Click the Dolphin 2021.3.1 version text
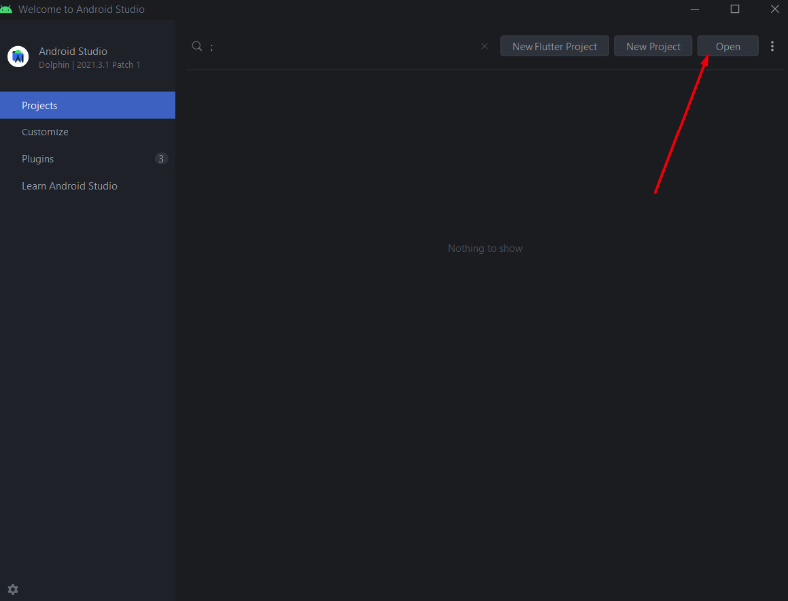This screenshot has height=601, width=788. point(89,65)
